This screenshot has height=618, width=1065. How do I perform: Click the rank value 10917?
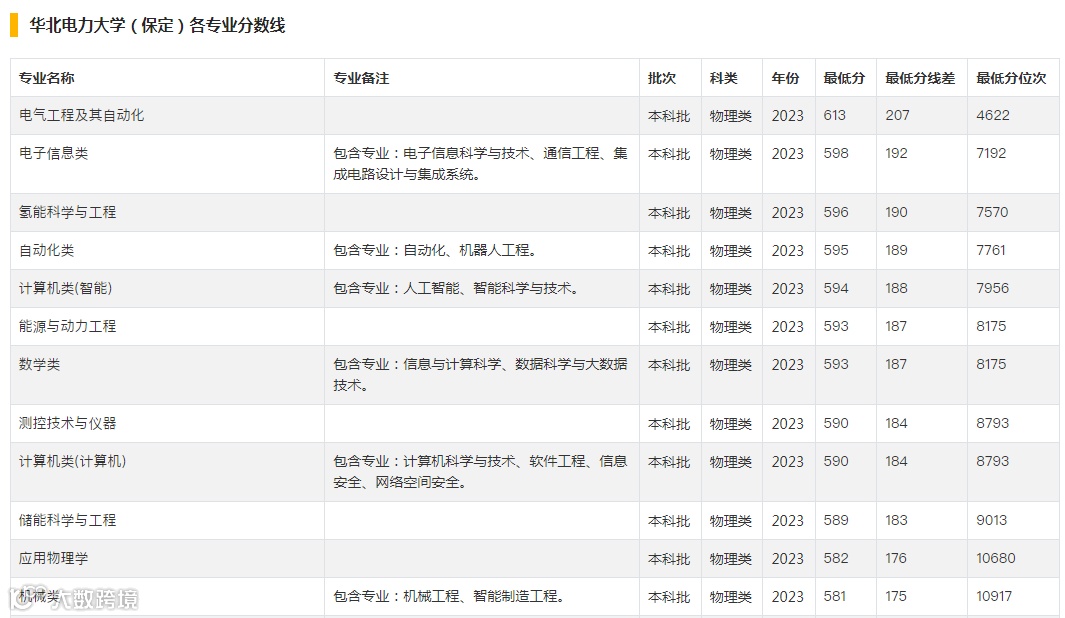point(994,597)
